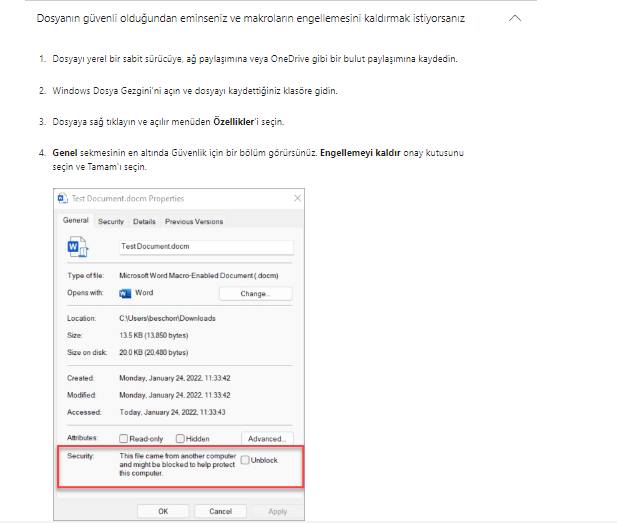Image resolution: width=617 pixels, height=523 pixels.
Task: Switch to the Security tab
Action: coord(110,221)
